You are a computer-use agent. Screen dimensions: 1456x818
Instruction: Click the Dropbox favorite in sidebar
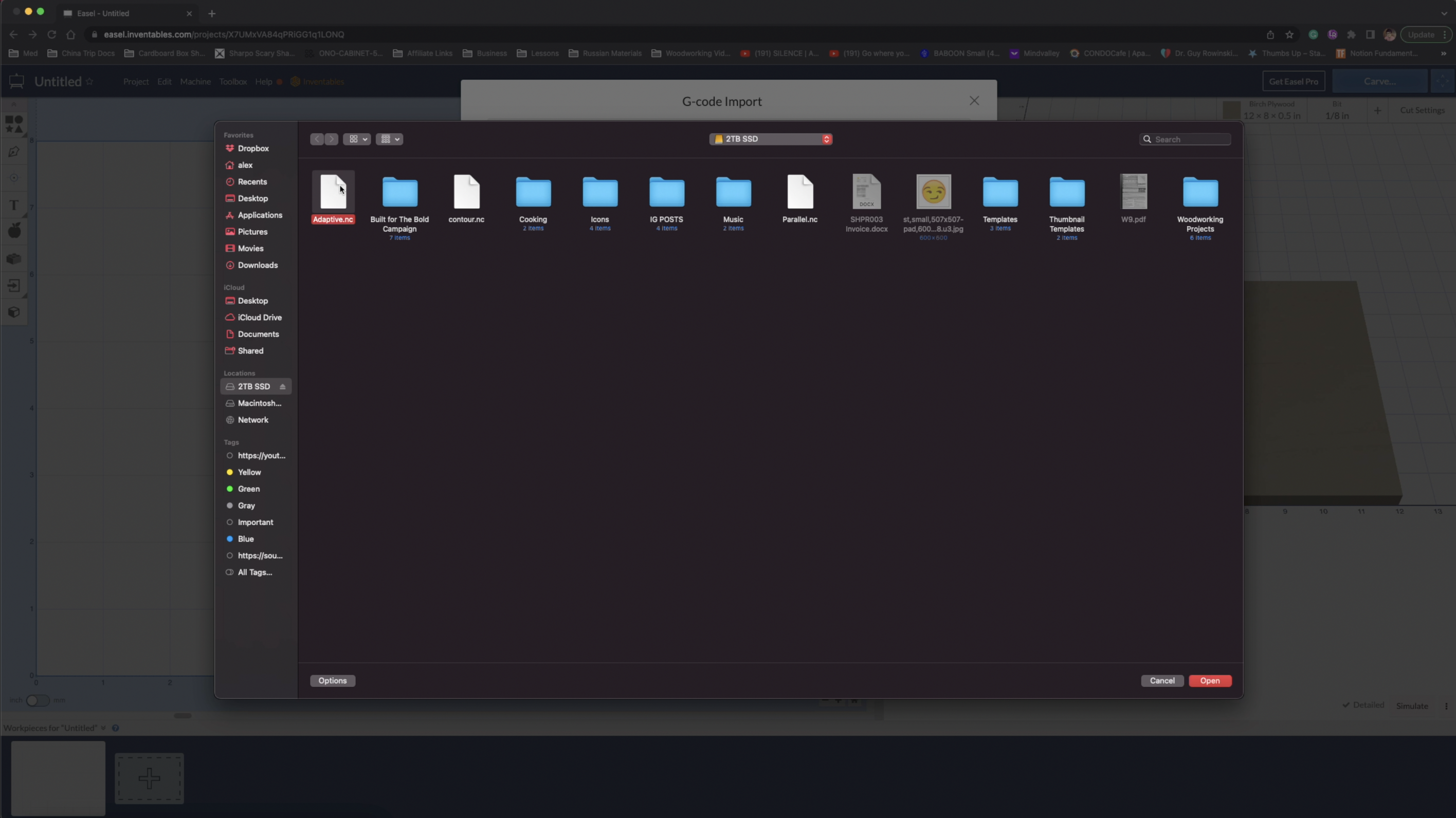click(x=252, y=148)
